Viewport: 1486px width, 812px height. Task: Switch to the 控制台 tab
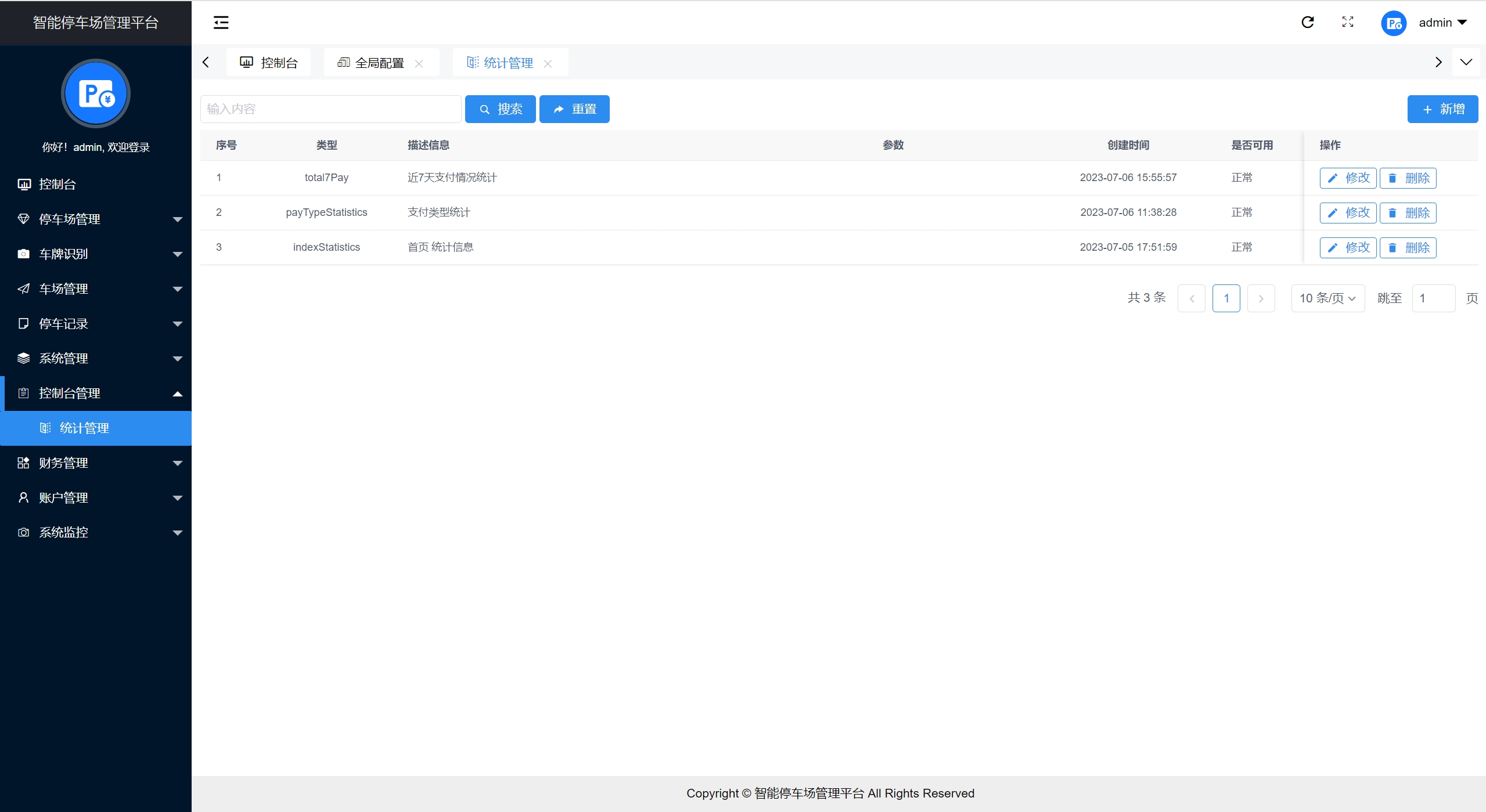coord(269,63)
